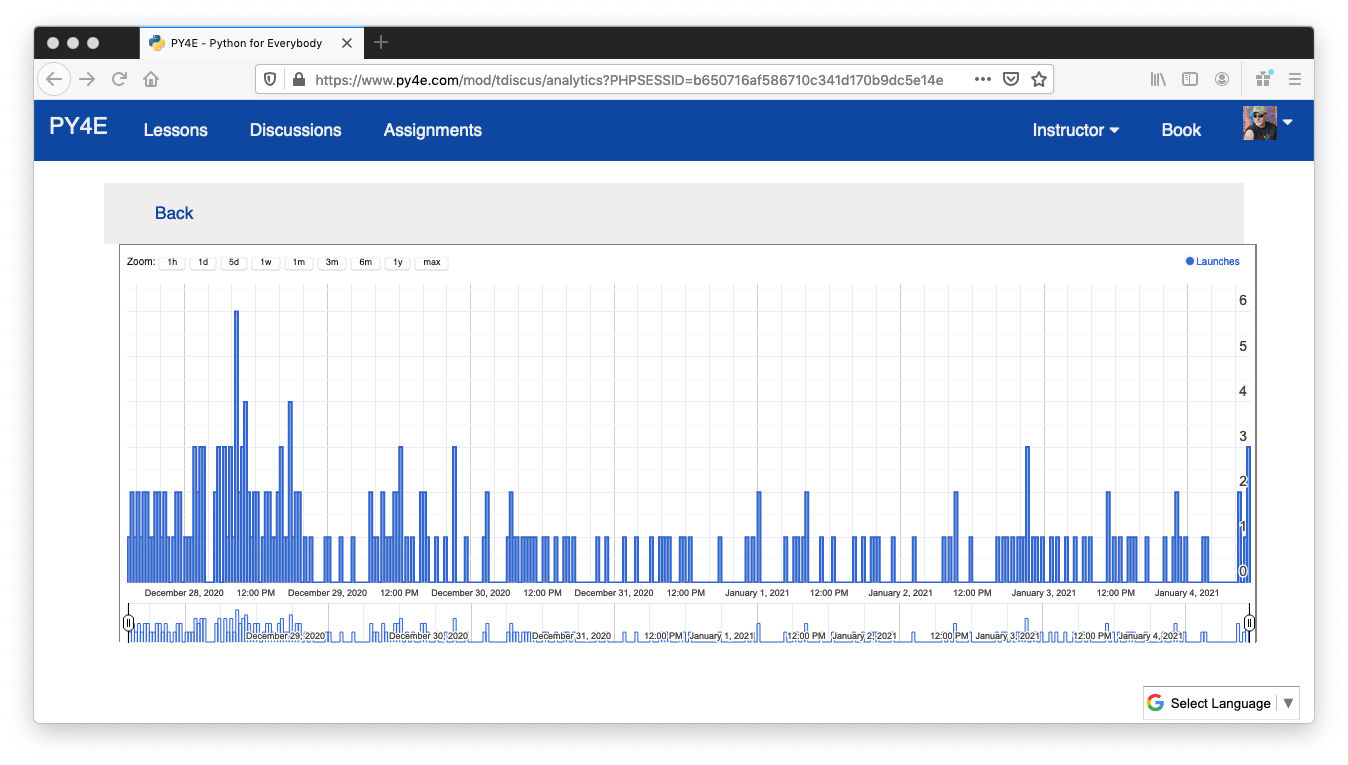Viewport: 1348px width, 765px height.
Task: Open the Firefox library icon
Action: (1158, 79)
